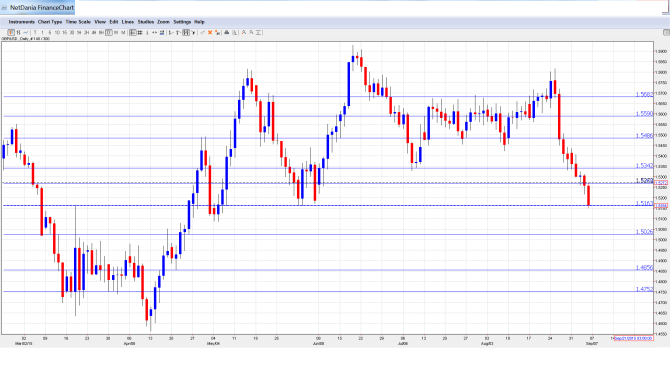The width and height of the screenshot is (670, 377).
Task: Switch to 1H time scale
Action: (x=79, y=32)
